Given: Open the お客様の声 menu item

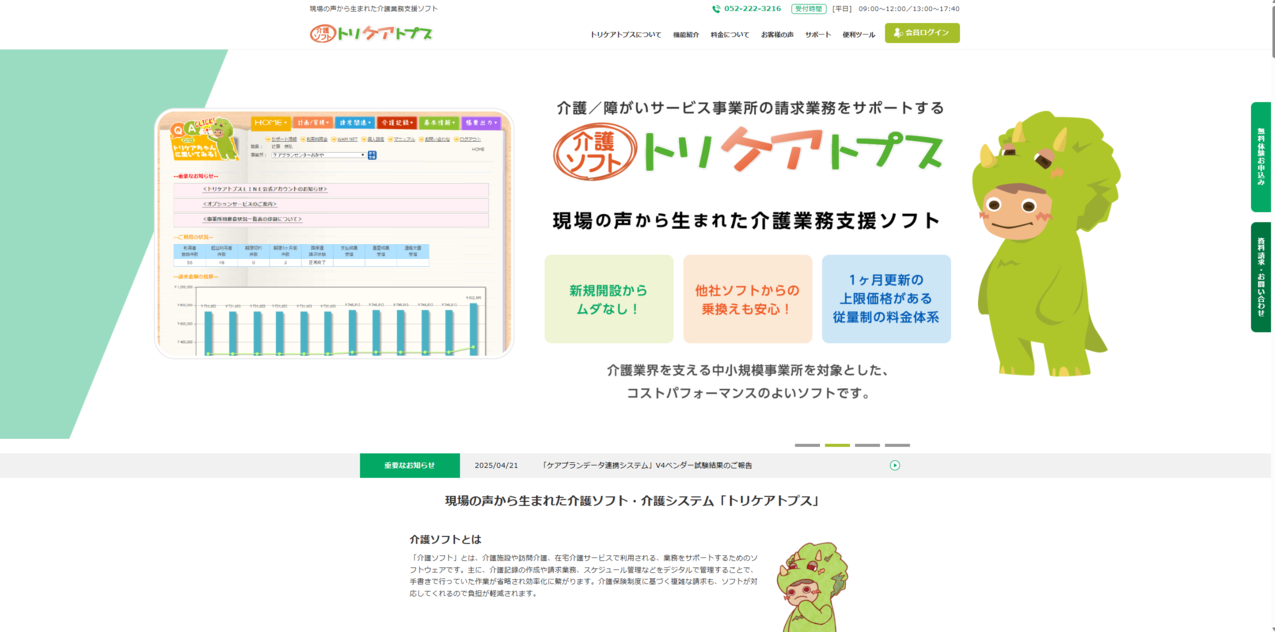Looking at the screenshot, I should point(777,34).
